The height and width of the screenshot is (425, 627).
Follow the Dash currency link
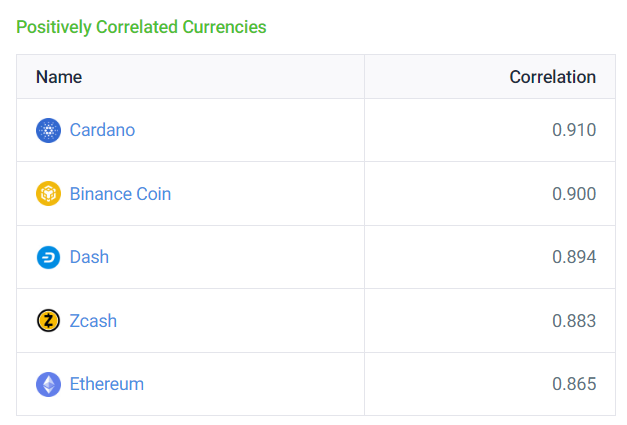[x=89, y=257]
